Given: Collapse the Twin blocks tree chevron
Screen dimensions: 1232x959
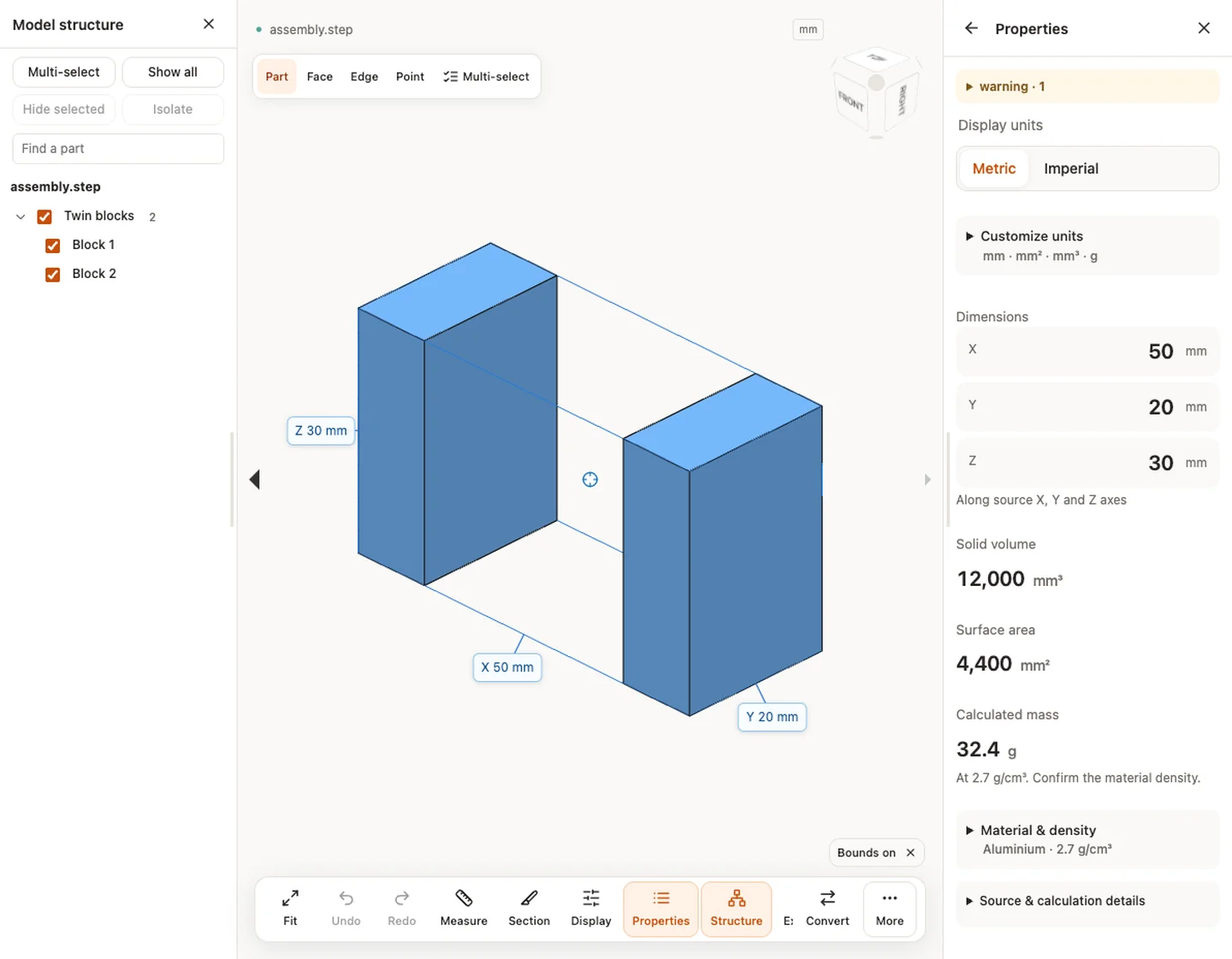Looking at the screenshot, I should coord(21,216).
